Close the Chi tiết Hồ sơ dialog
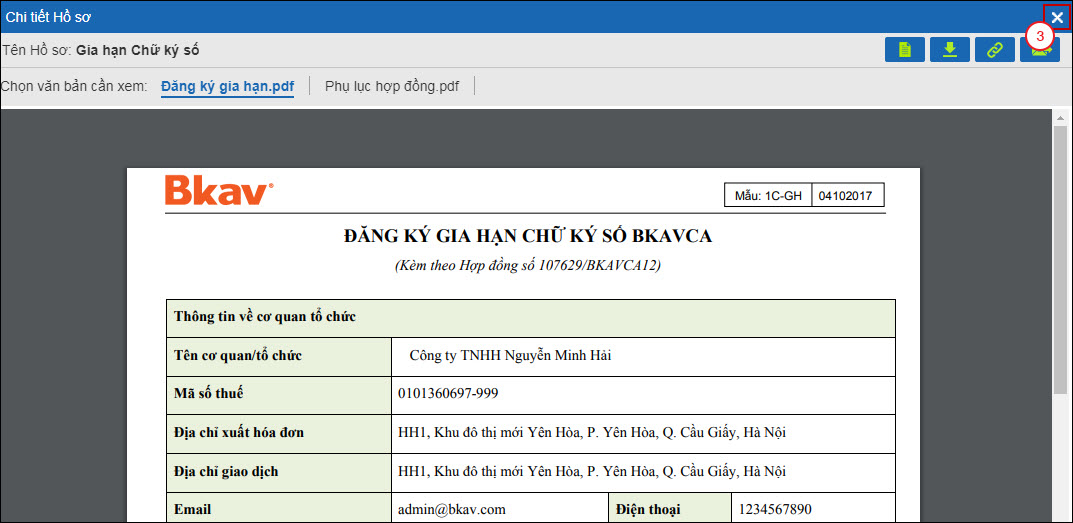1073x523 pixels. (1057, 17)
